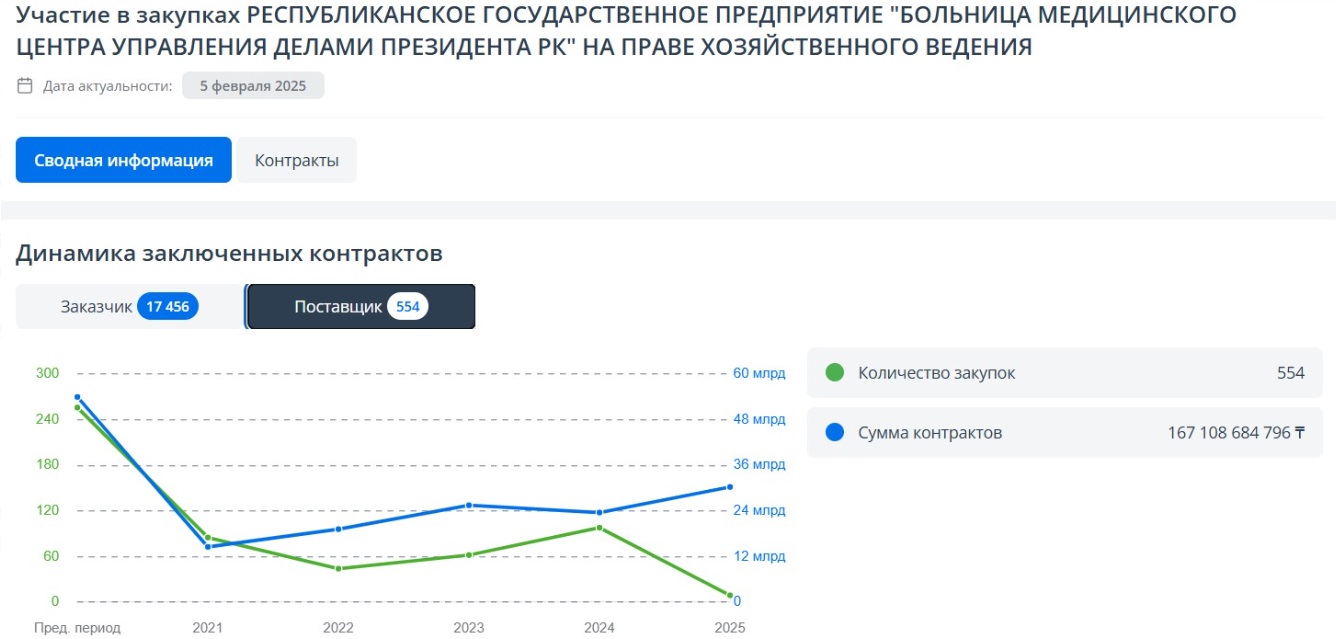Click the 17 456 count badge
1336x639 pixels.
point(168,307)
